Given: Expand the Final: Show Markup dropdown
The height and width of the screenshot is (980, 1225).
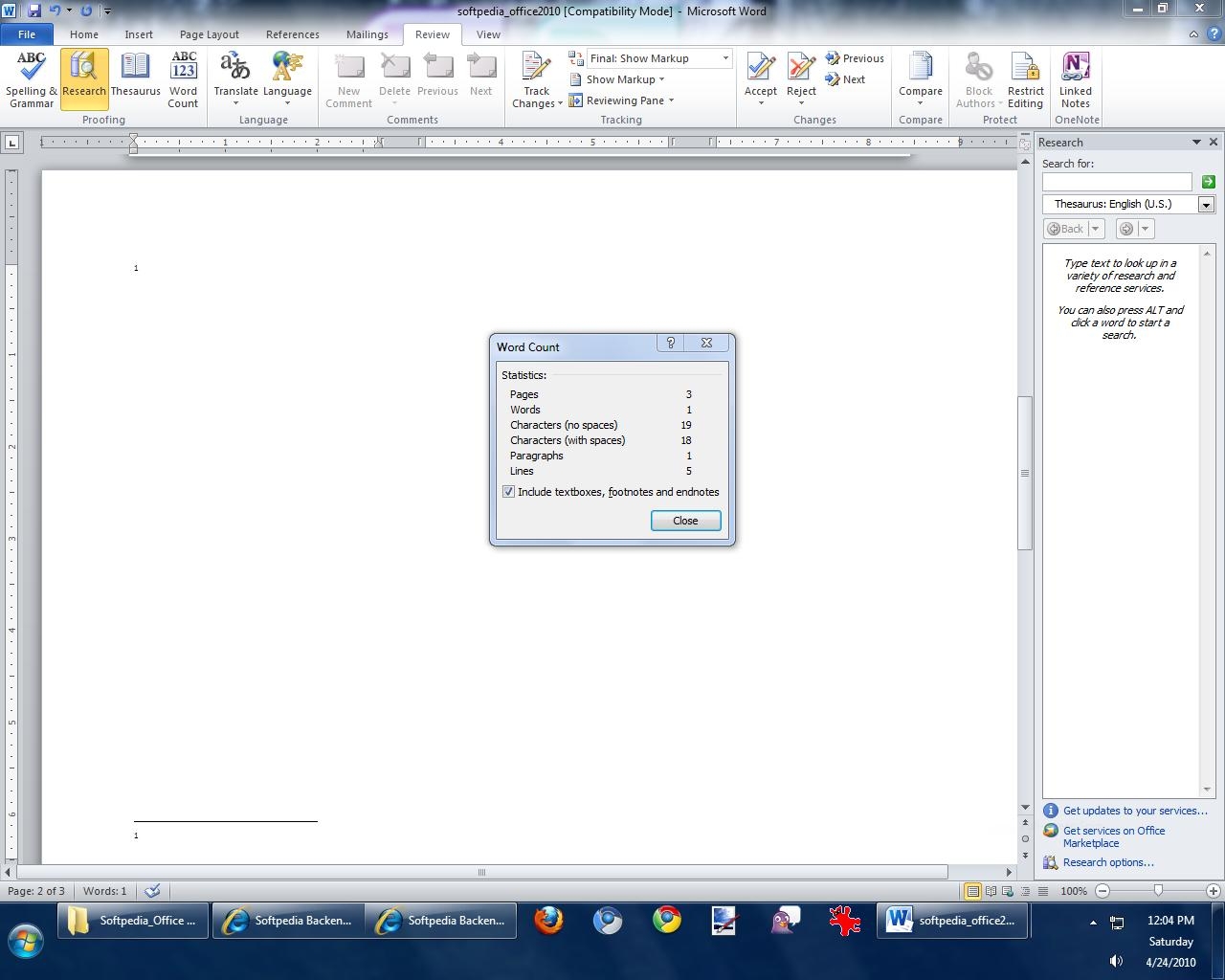Looking at the screenshot, I should (724, 58).
